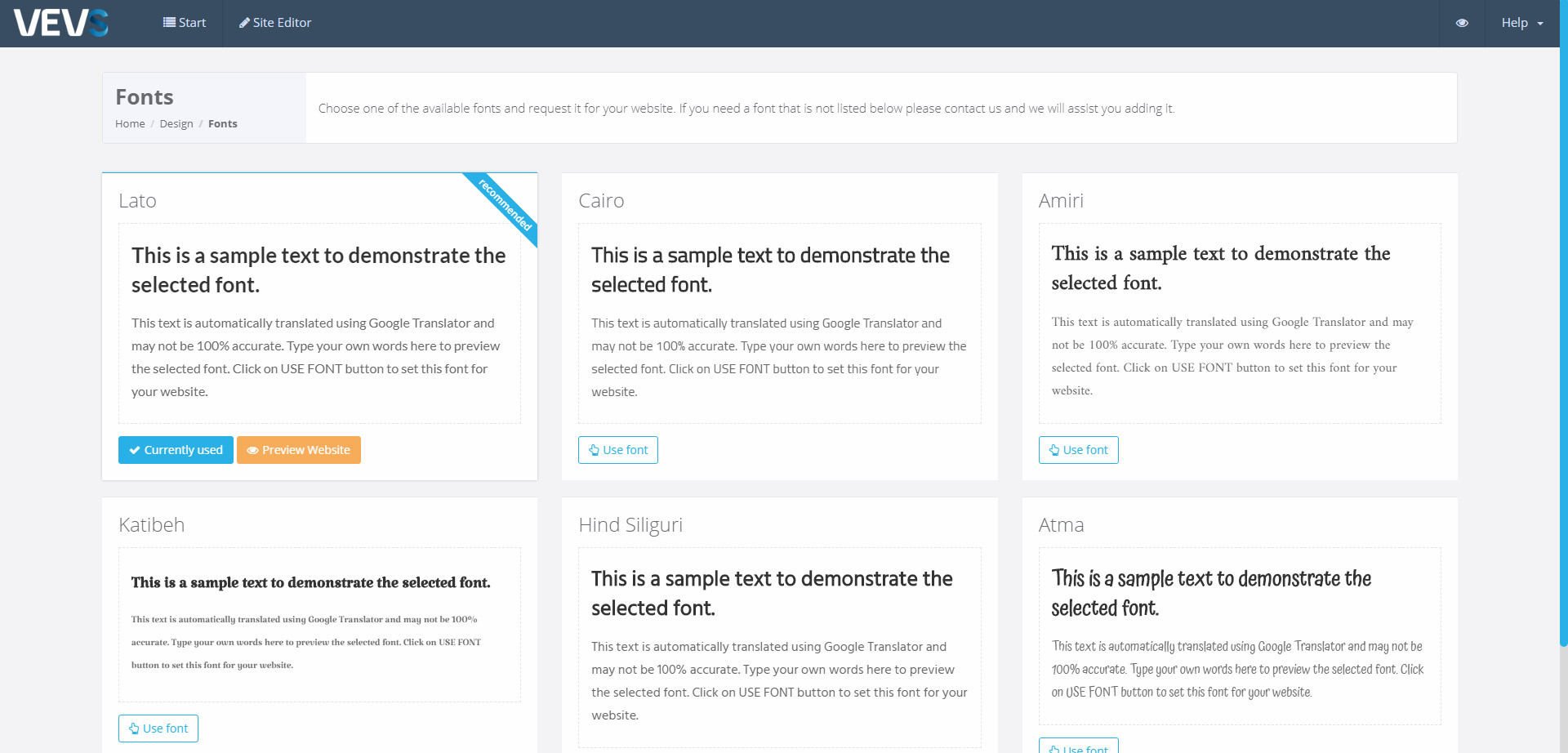Click the Katibeh sample text box
Screen dimensions: 1568x753
(319, 624)
